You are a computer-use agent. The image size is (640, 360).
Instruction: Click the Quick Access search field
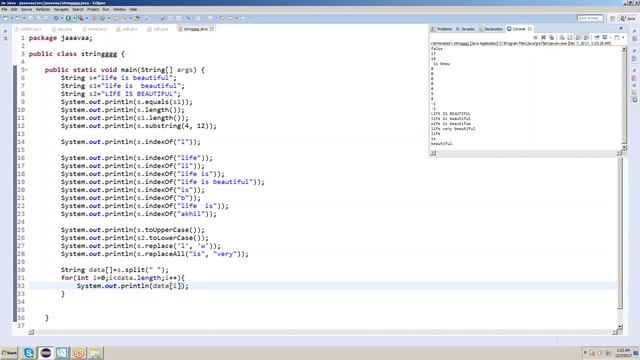(x=590, y=18)
